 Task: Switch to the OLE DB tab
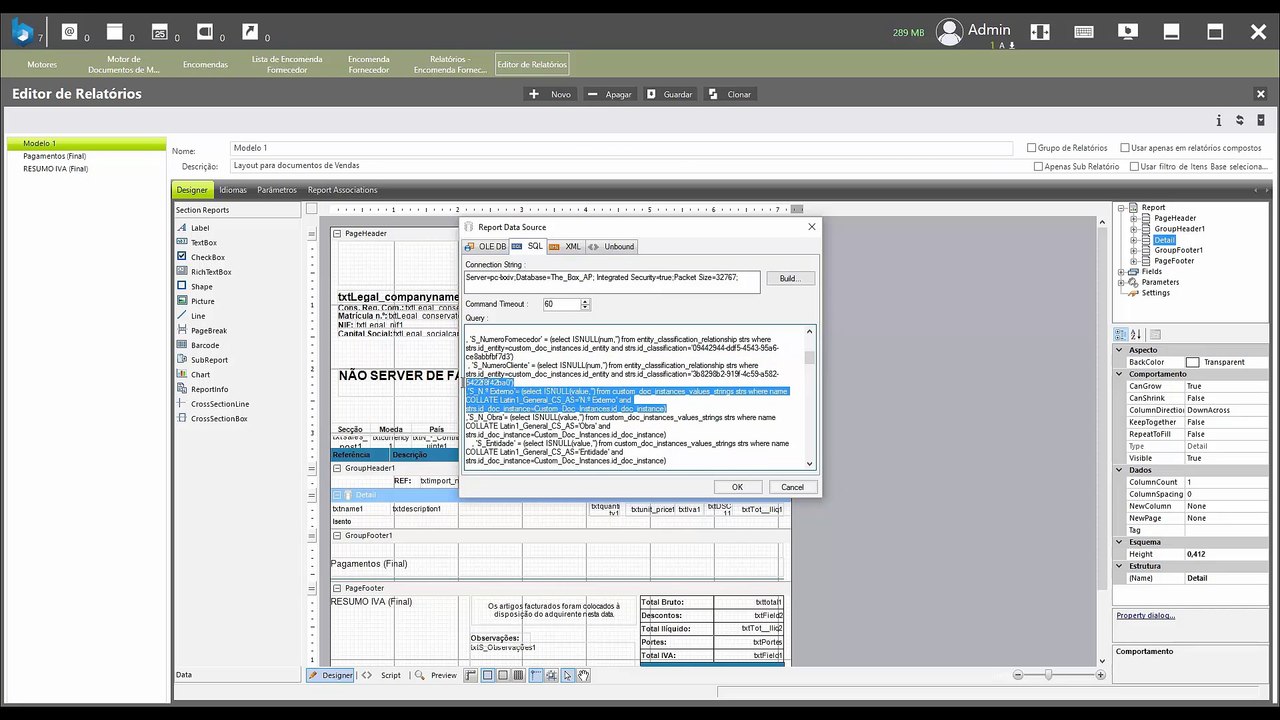pyautogui.click(x=486, y=246)
